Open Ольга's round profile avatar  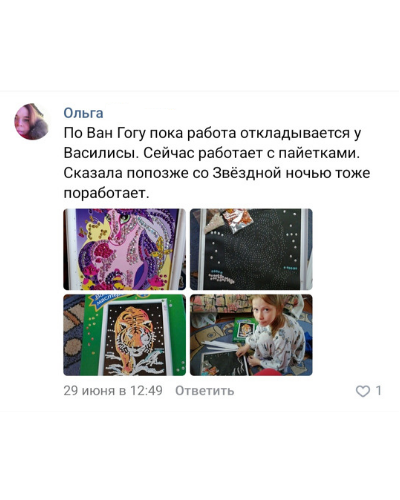click(x=32, y=121)
